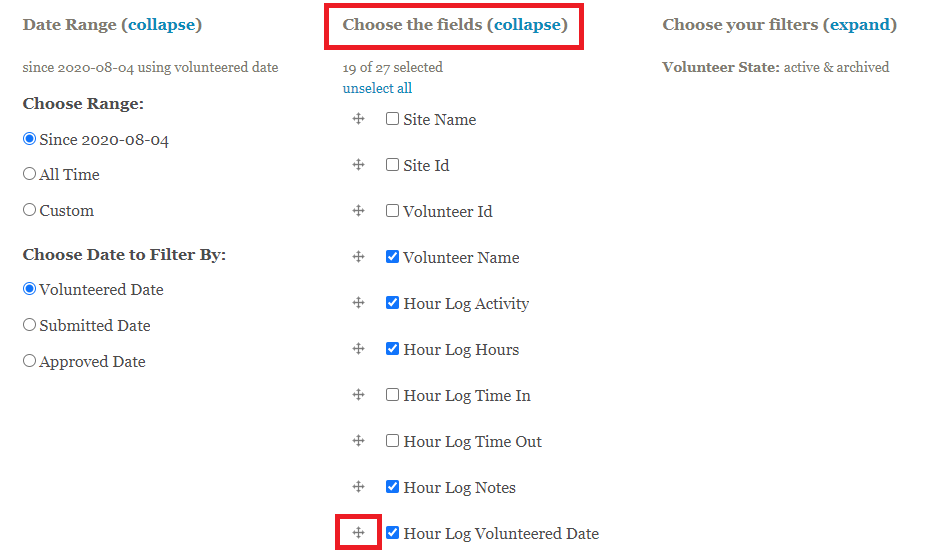Image resolution: width=928 pixels, height=559 pixels.
Task: Collapse the Choose the fields section
Action: point(527,24)
